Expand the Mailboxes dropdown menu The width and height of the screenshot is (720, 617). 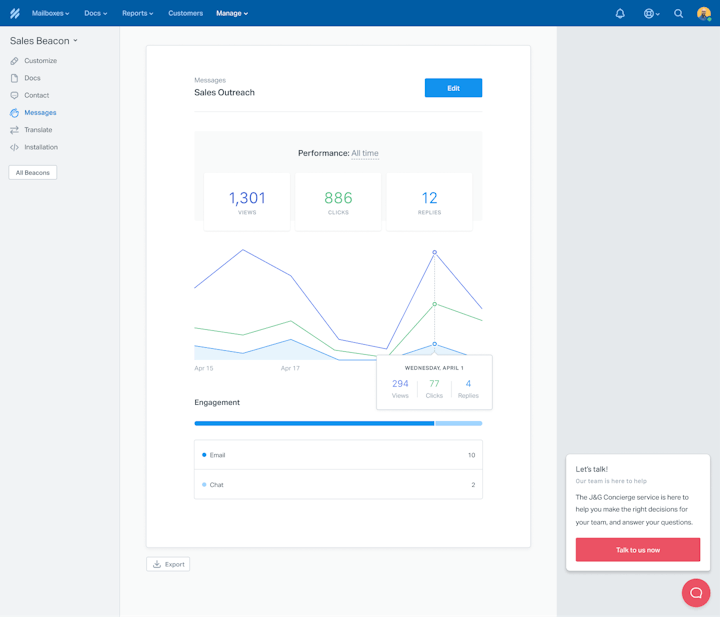point(50,13)
